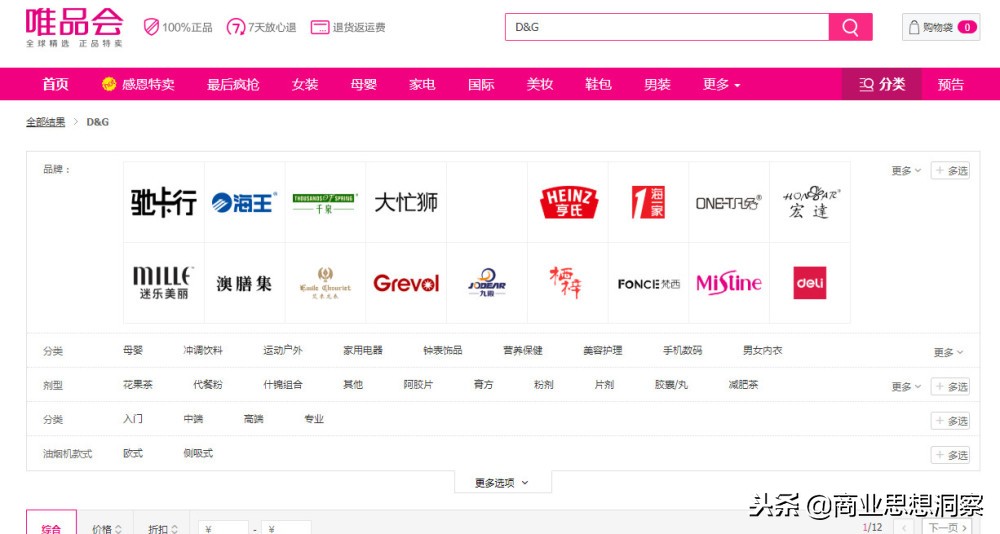Open the 分类 navigation menu
1000x534 pixels.
pyautogui.click(x=881, y=84)
